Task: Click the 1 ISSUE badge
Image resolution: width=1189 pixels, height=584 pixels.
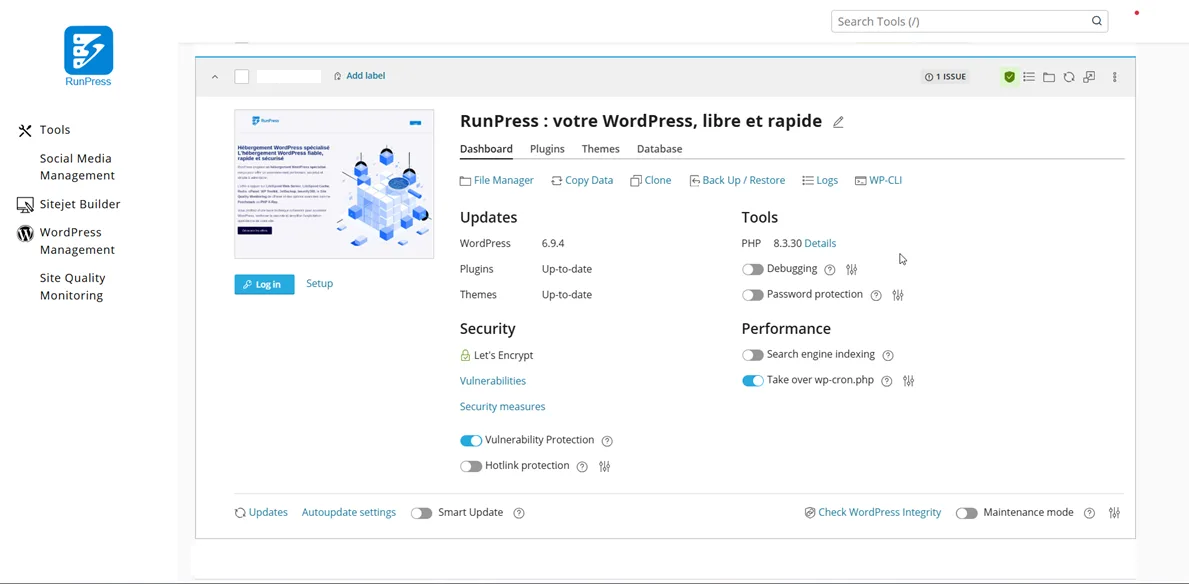Action: click(x=946, y=77)
